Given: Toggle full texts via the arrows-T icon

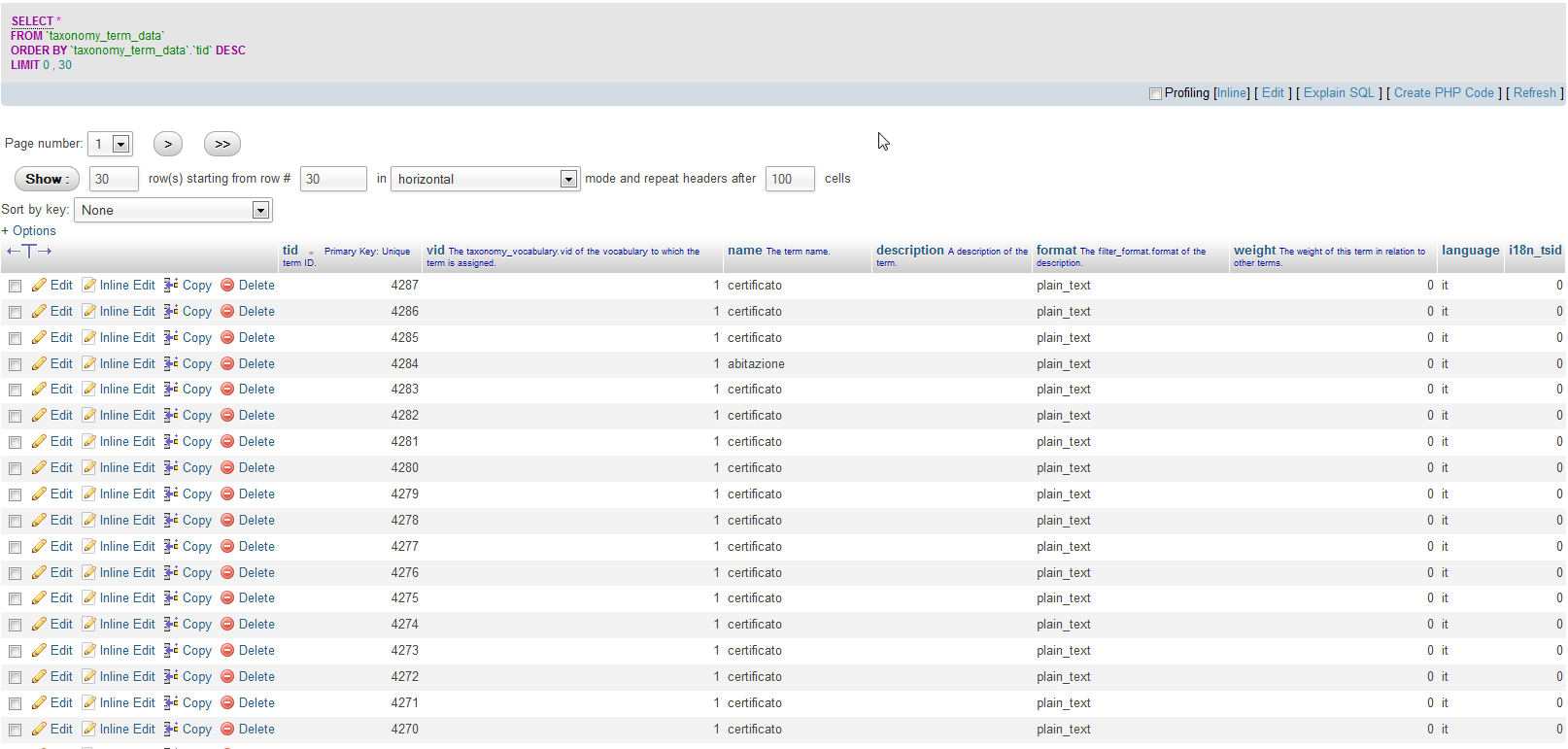Looking at the screenshot, I should [29, 252].
